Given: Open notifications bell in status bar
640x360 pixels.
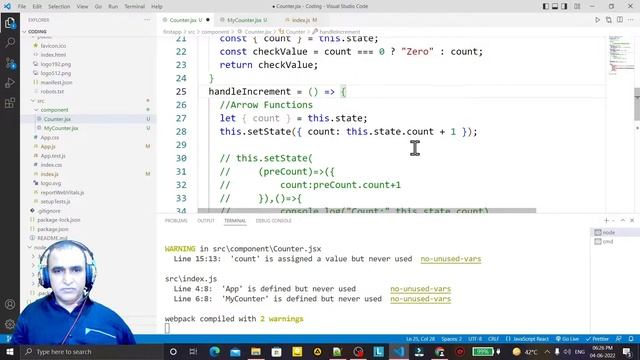Looking at the screenshot, I should tap(631, 339).
